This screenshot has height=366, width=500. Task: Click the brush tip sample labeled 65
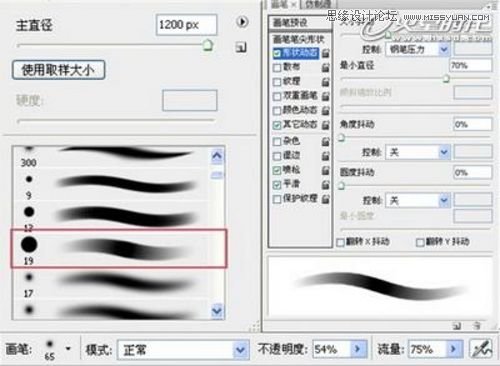(x=50, y=349)
